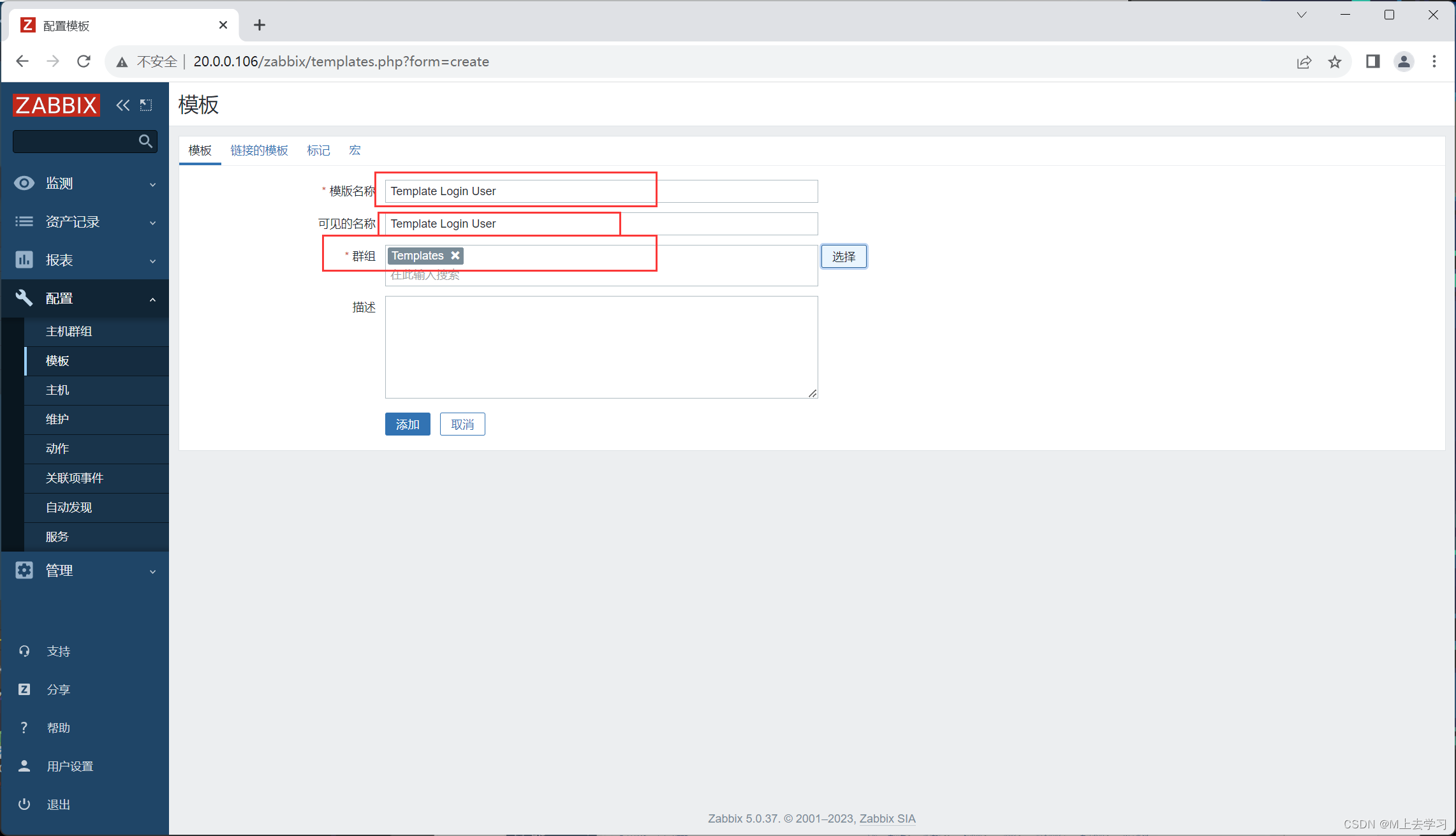Open browser side panel icon
The width and height of the screenshot is (1456, 836).
(x=1373, y=61)
